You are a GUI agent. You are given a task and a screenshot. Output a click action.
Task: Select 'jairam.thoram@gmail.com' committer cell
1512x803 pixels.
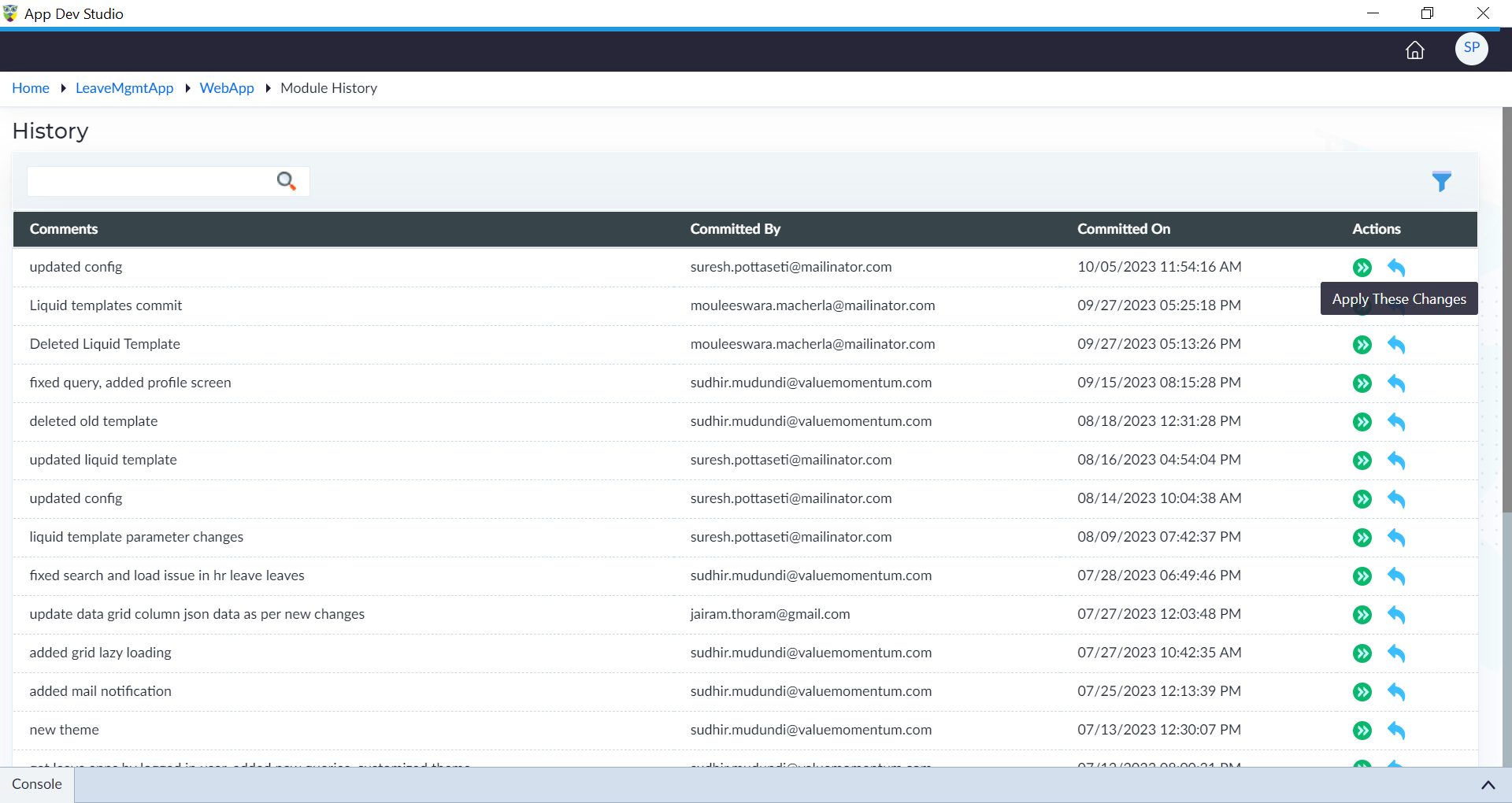(770, 614)
